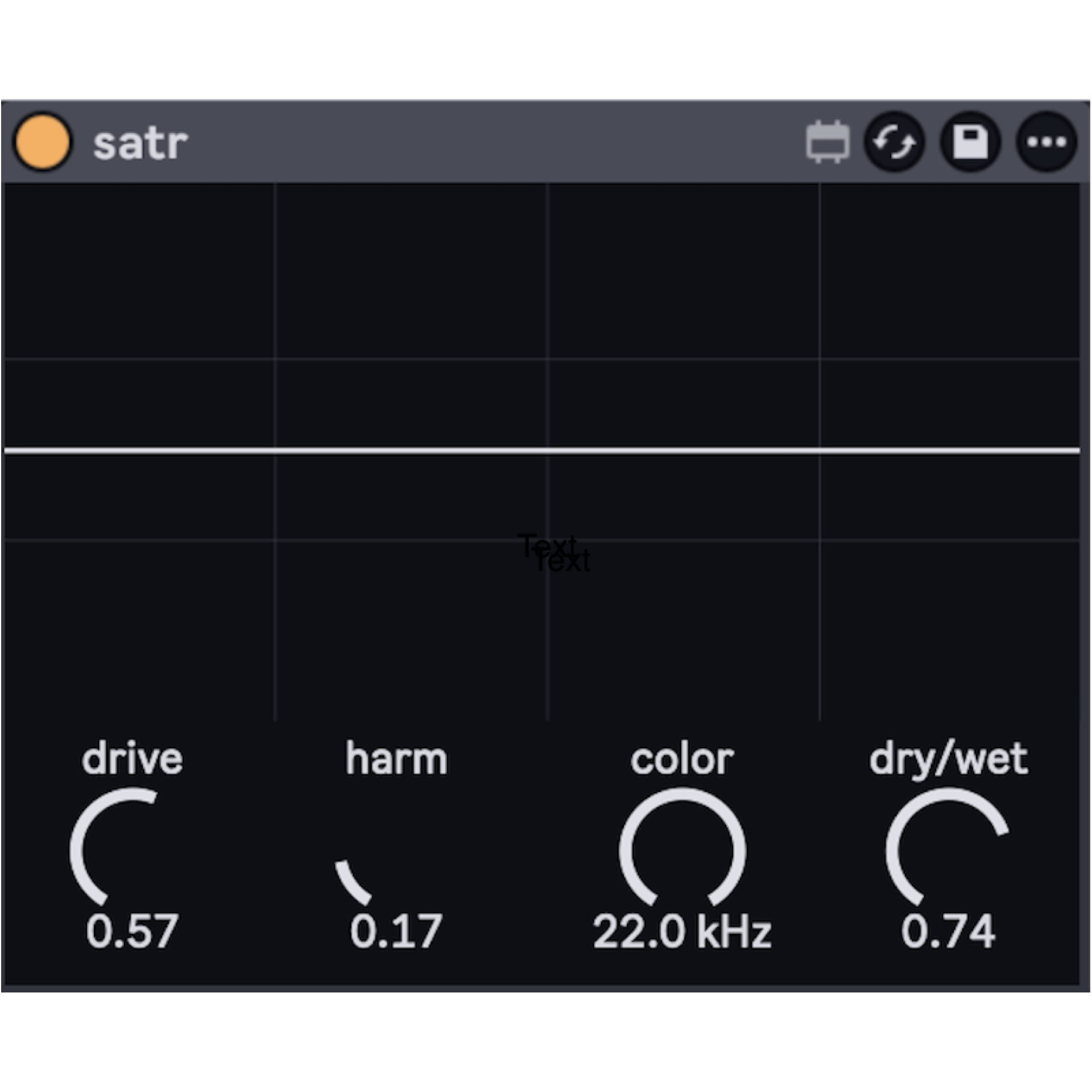Click the drive parameter label

pyautogui.click(x=132, y=759)
